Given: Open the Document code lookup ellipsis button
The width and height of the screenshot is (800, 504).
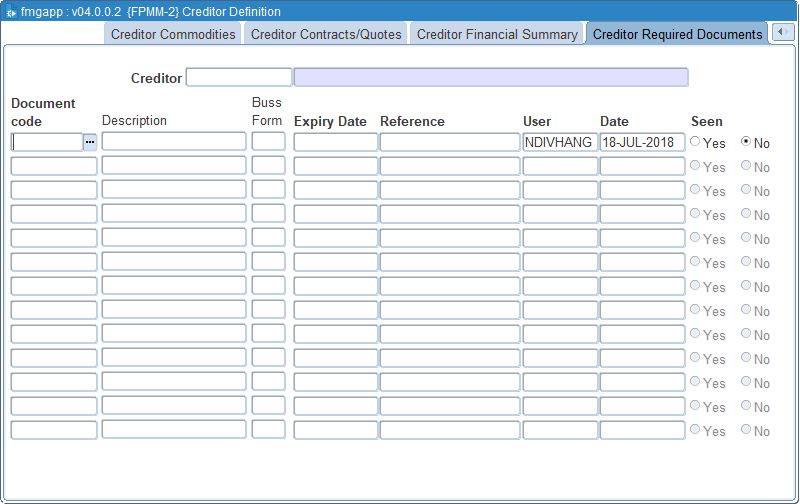Looking at the screenshot, I should tap(90, 142).
